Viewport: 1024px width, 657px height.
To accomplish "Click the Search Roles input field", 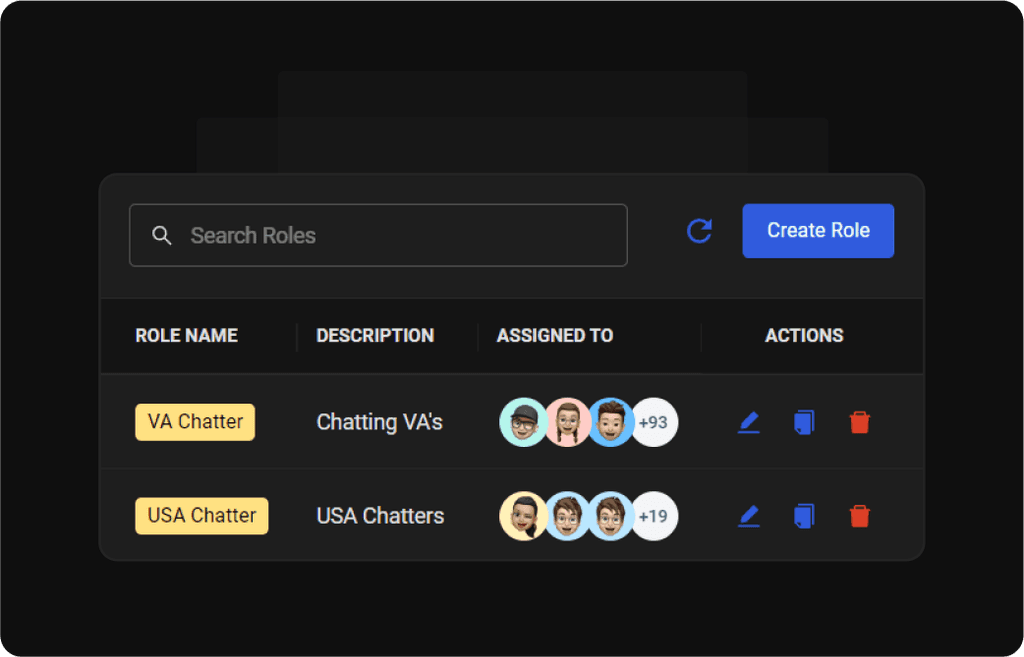I will coord(380,235).
